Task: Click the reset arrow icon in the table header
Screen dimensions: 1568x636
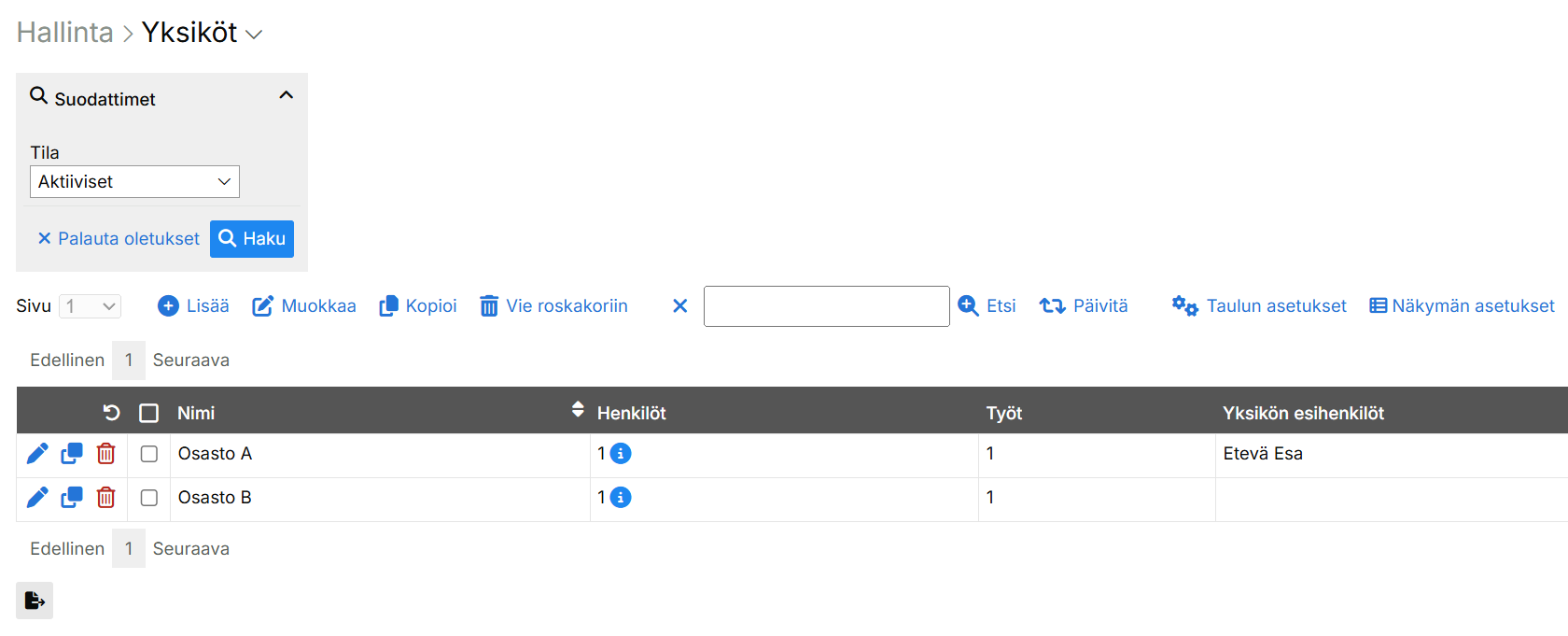Action: [x=112, y=413]
